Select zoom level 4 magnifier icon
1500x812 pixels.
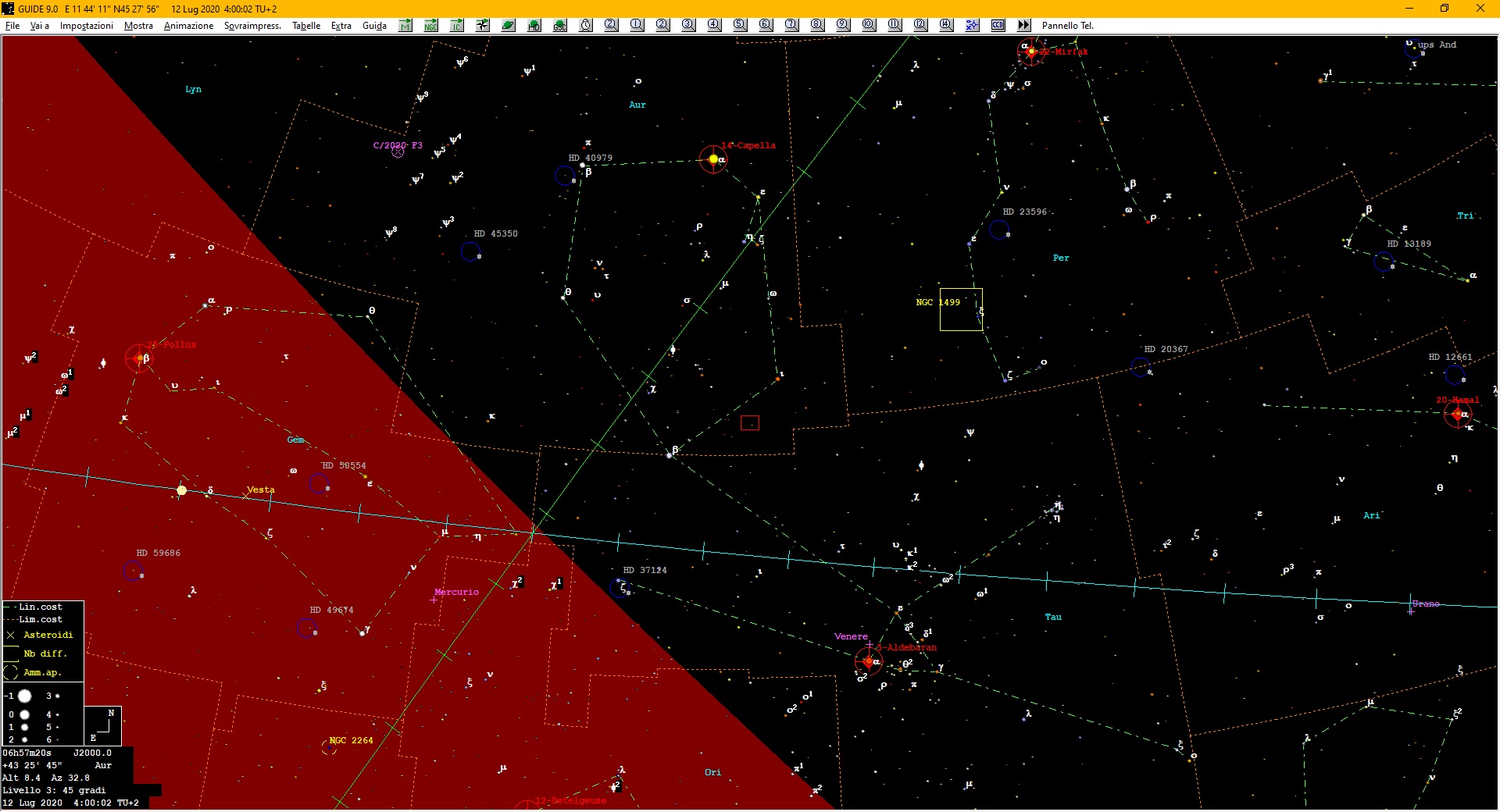(x=715, y=25)
